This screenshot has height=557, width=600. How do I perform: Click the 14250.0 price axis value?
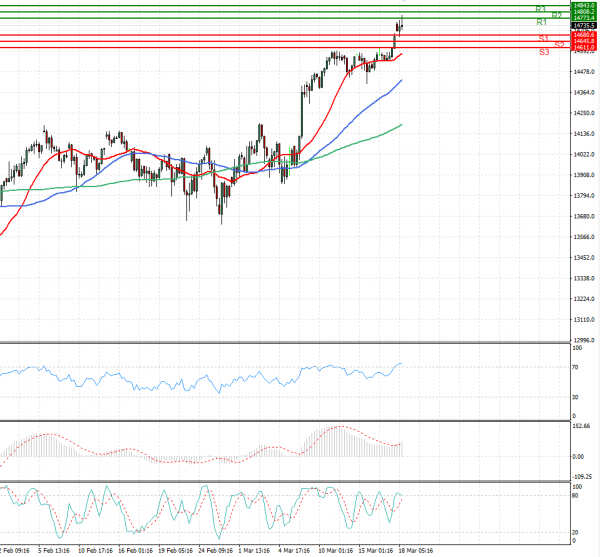pyautogui.click(x=584, y=113)
